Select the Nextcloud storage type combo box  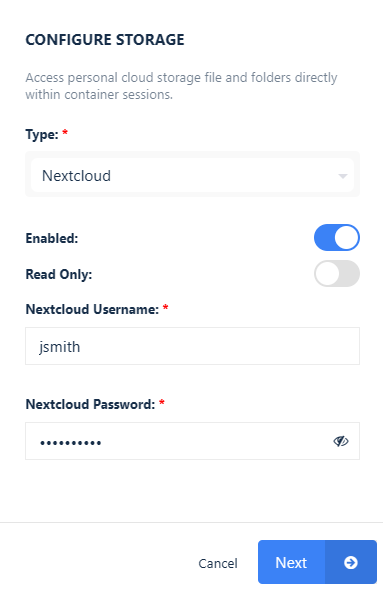coord(192,176)
